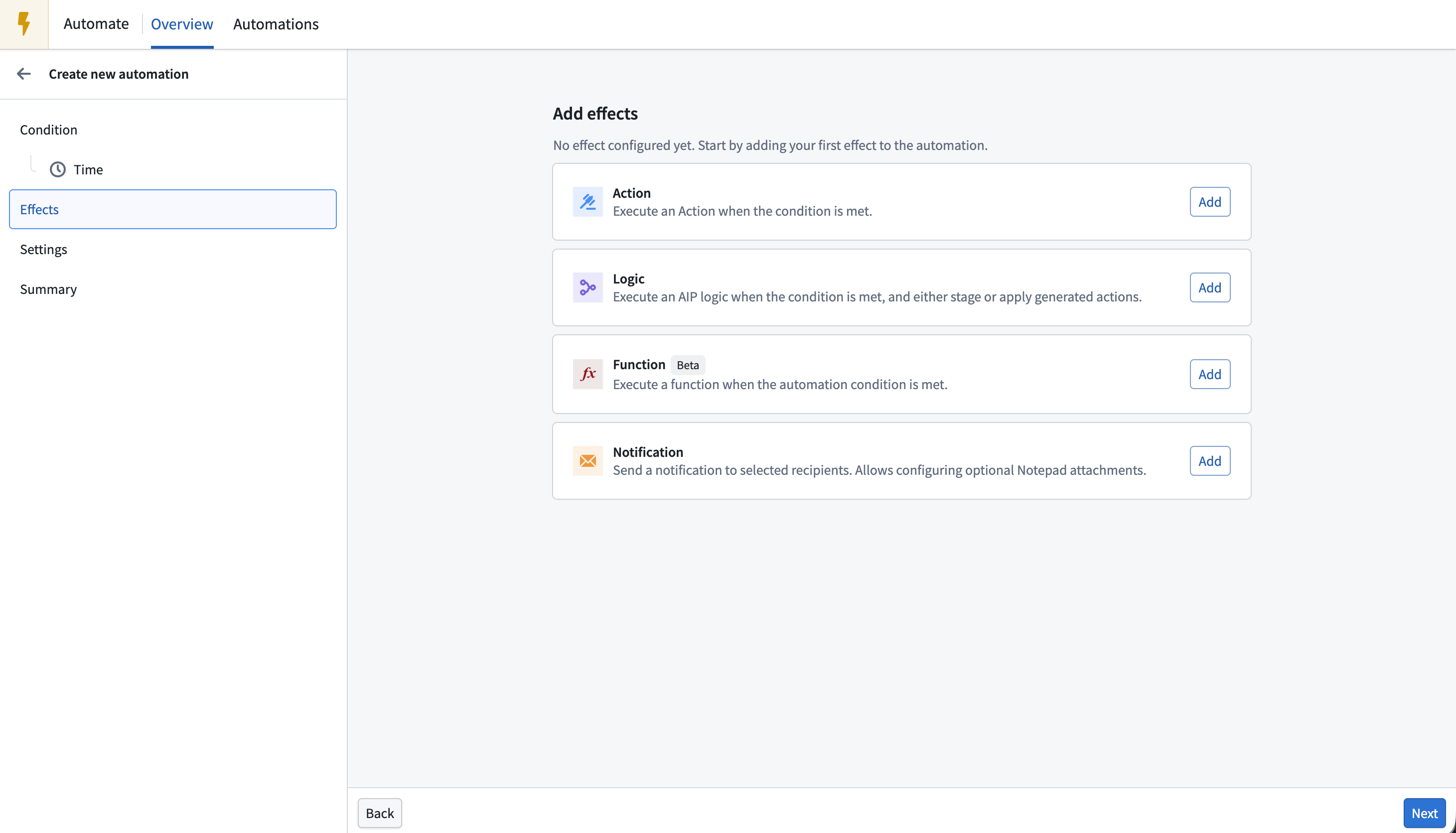Click the Create new automation title
Screen dimensions: 1456x833
tap(119, 74)
